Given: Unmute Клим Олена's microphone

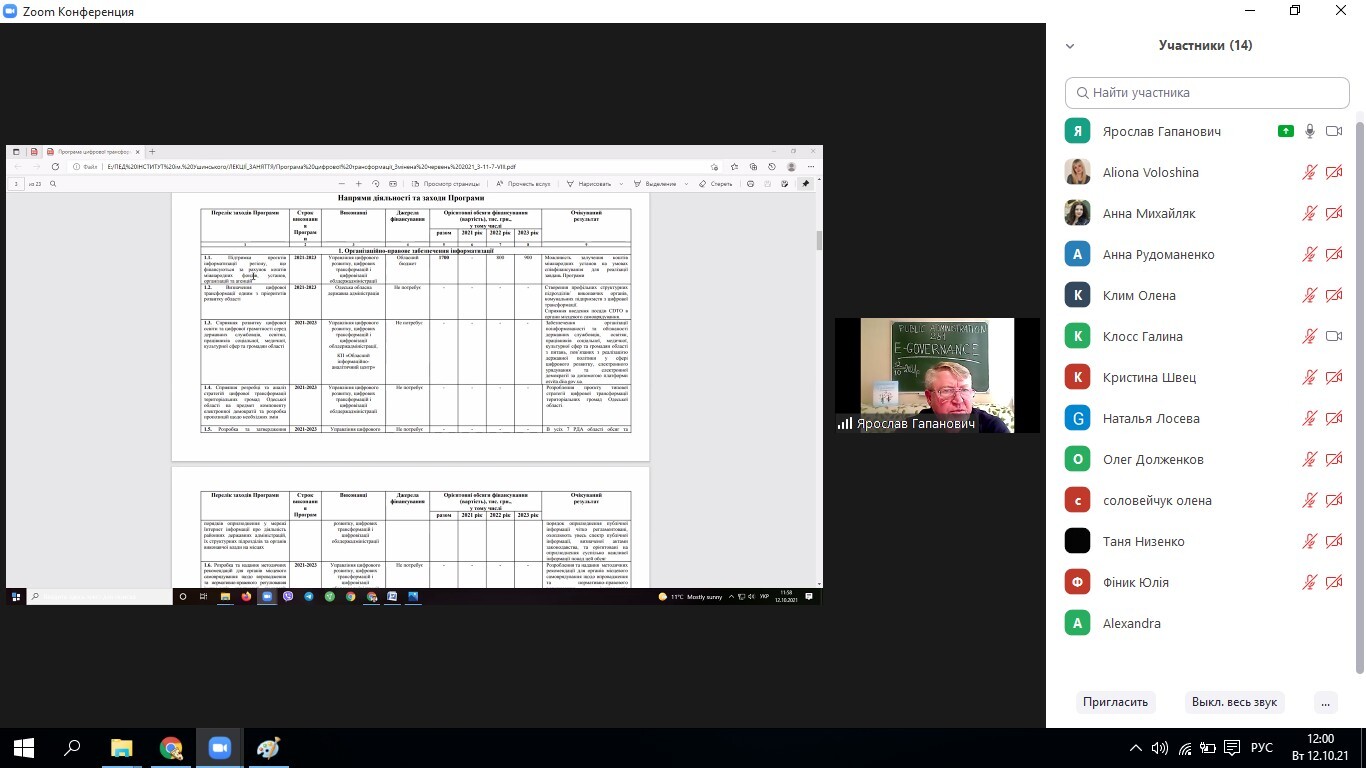Looking at the screenshot, I should (1310, 295).
